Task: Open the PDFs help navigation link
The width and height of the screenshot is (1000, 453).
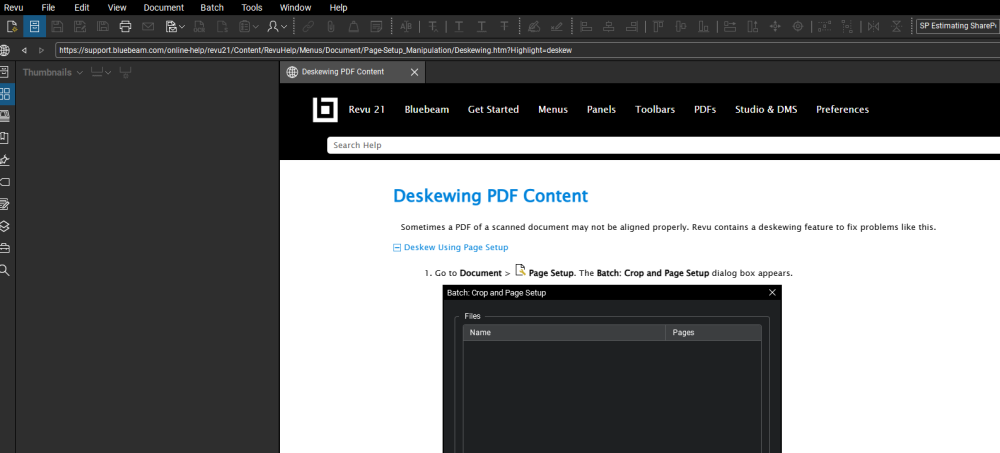Action: click(x=705, y=110)
